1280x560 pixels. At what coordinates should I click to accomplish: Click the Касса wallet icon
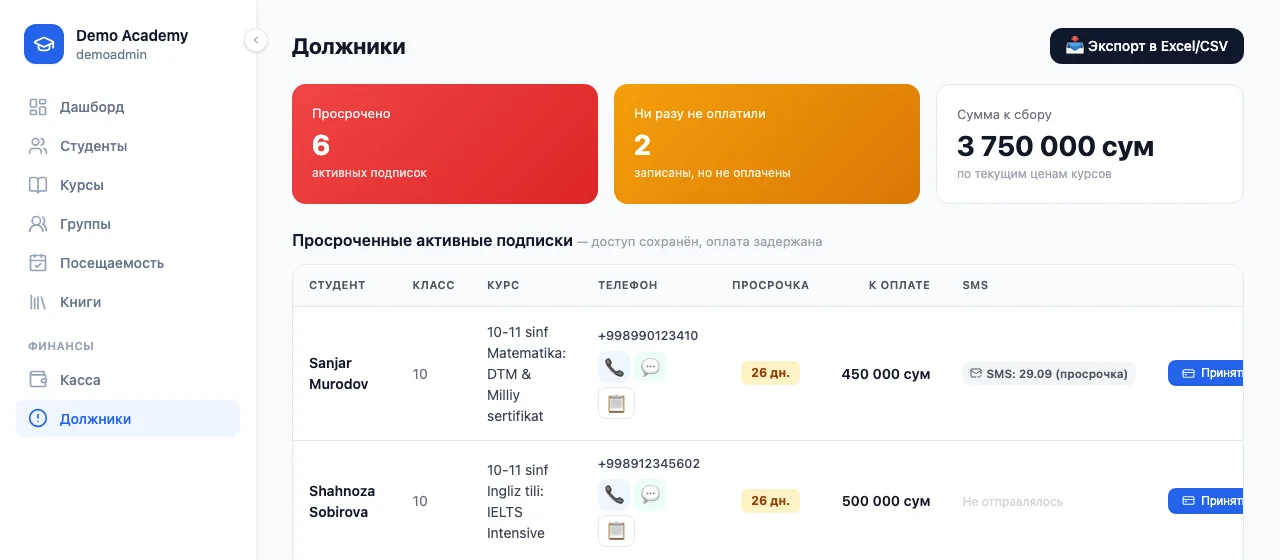click(38, 380)
